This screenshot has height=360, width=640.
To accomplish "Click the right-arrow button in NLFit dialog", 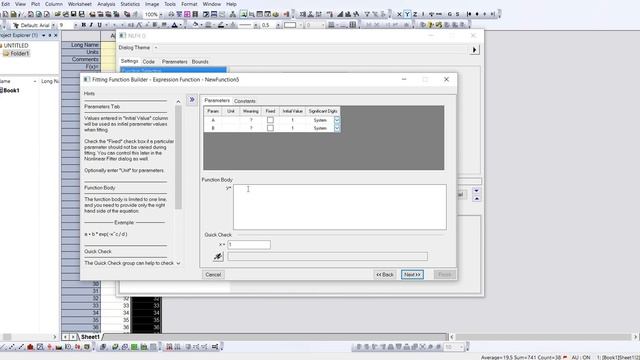I will click(474, 50).
